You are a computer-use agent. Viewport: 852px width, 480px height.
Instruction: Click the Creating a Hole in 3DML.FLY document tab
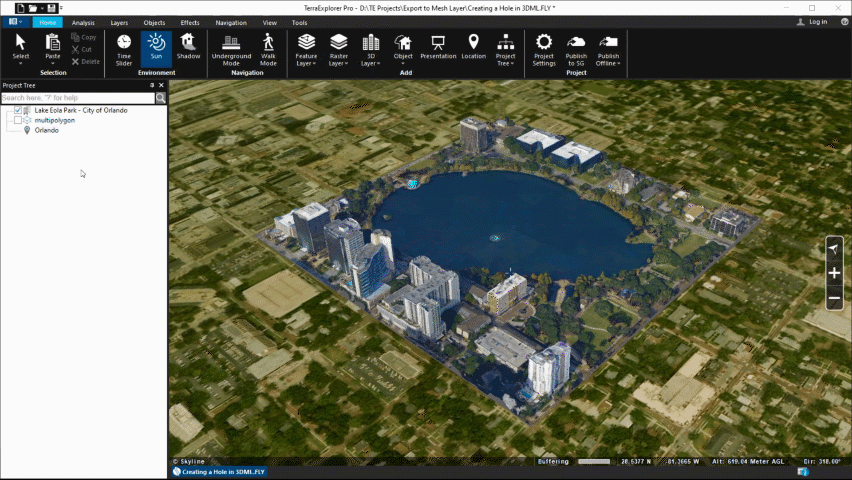pos(220,472)
